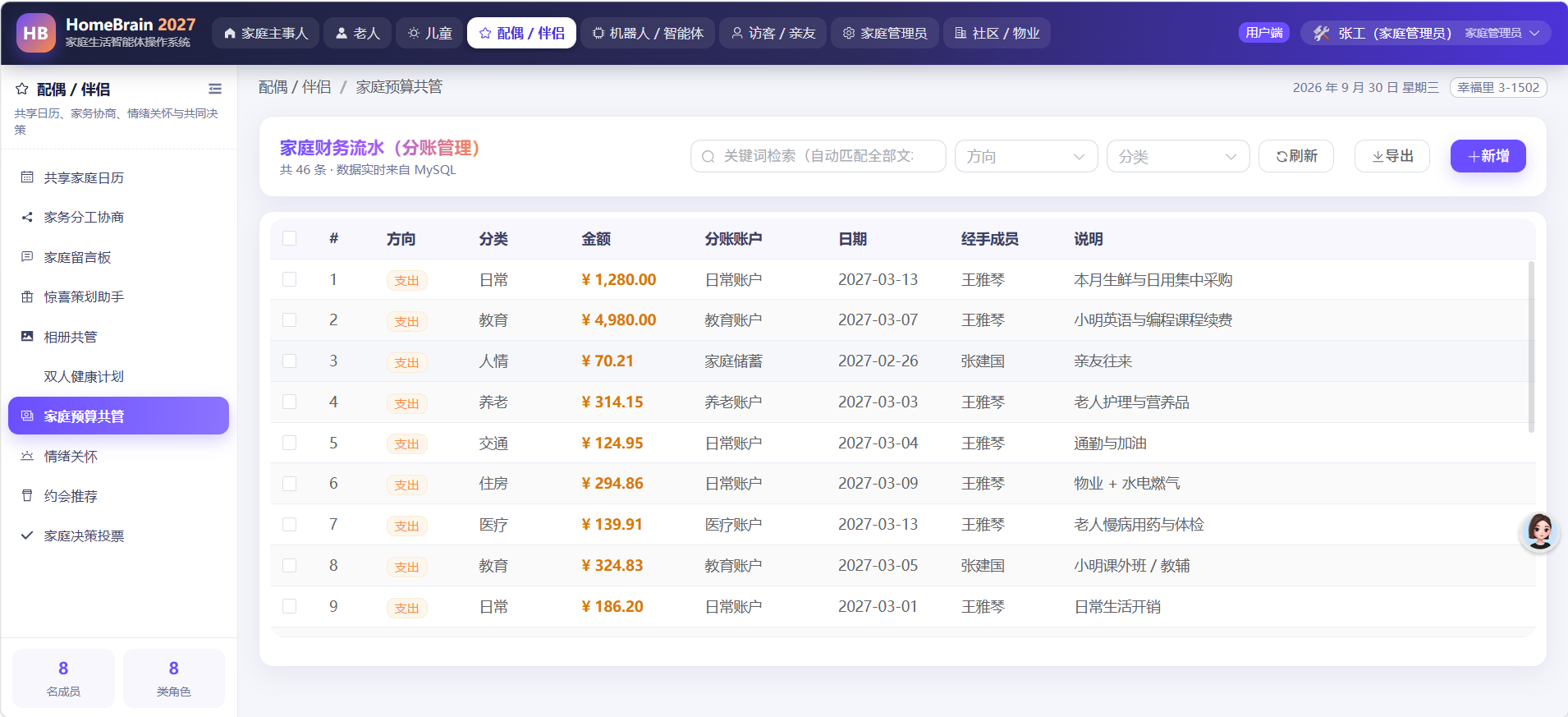Open the floating assistant avatar
This screenshot has width=1568, height=717.
pyautogui.click(x=1539, y=532)
